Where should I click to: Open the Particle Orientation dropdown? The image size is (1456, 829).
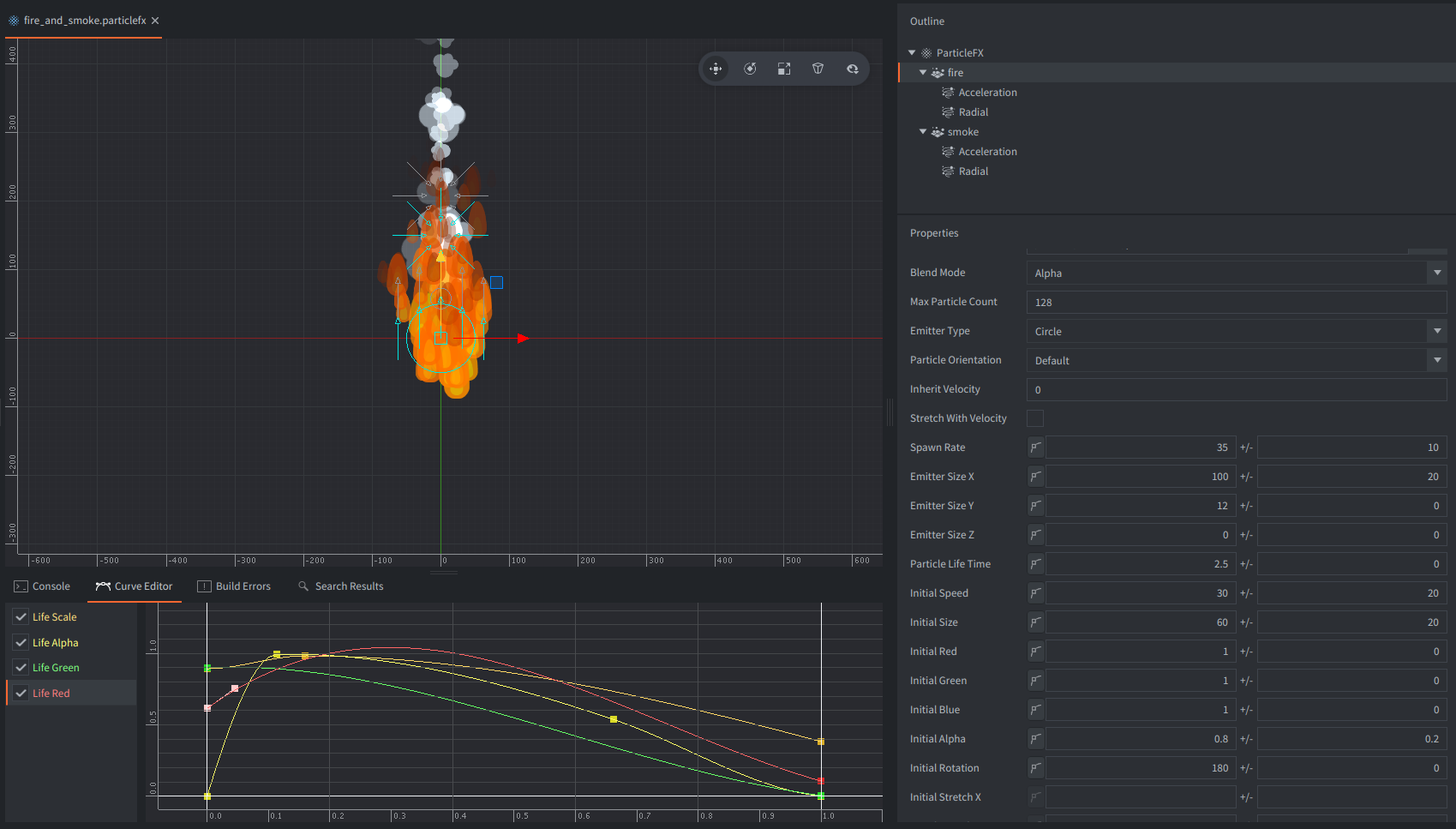tap(1237, 361)
